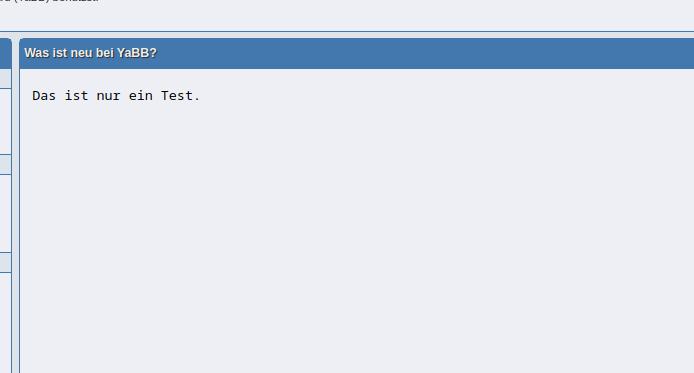This screenshot has width=694, height=373.
Task: Click the cropped text at the top-left corner
Action: click(49, 1)
